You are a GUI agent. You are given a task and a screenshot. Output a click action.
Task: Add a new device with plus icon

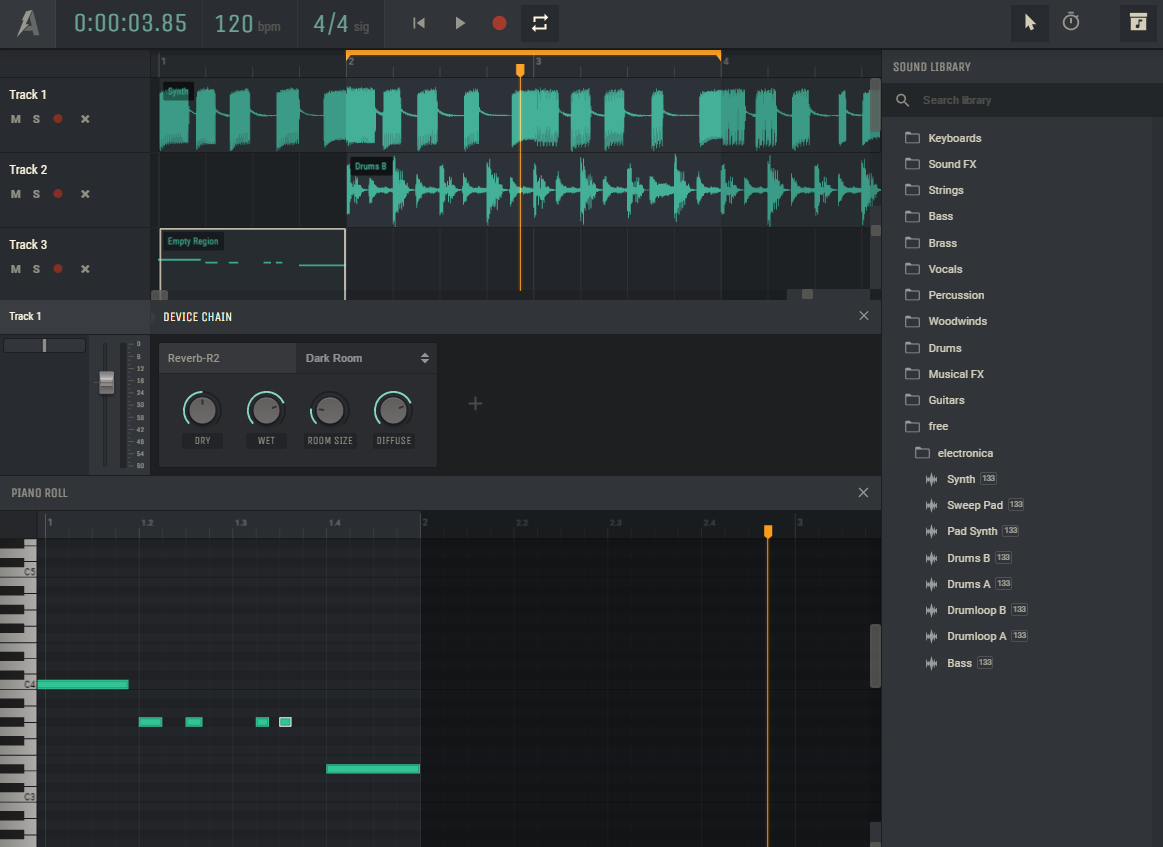[476, 404]
